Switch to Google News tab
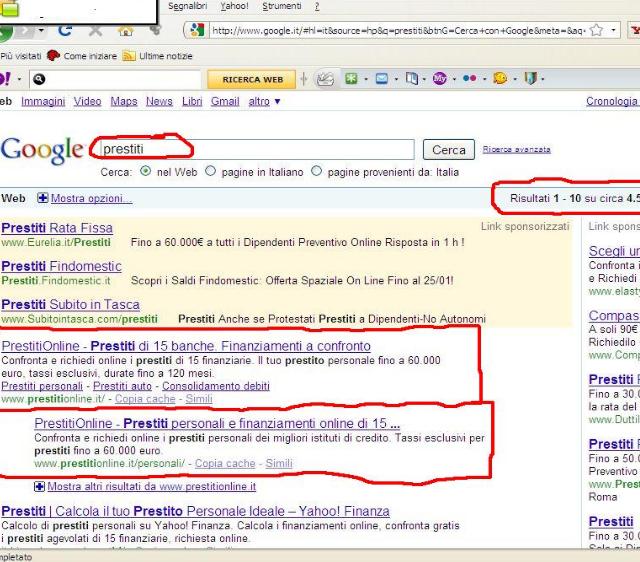 coord(159,101)
